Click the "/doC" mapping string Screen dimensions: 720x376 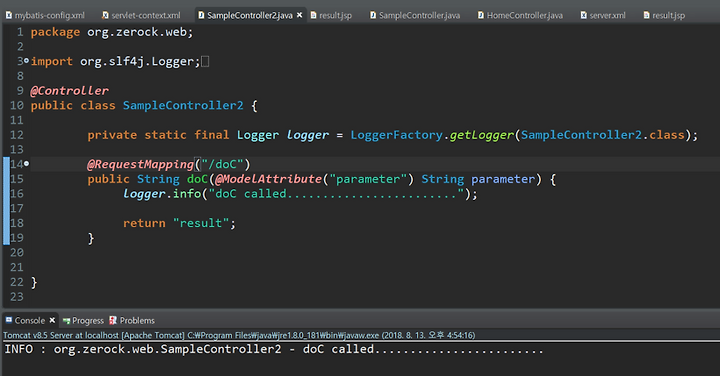(222, 164)
